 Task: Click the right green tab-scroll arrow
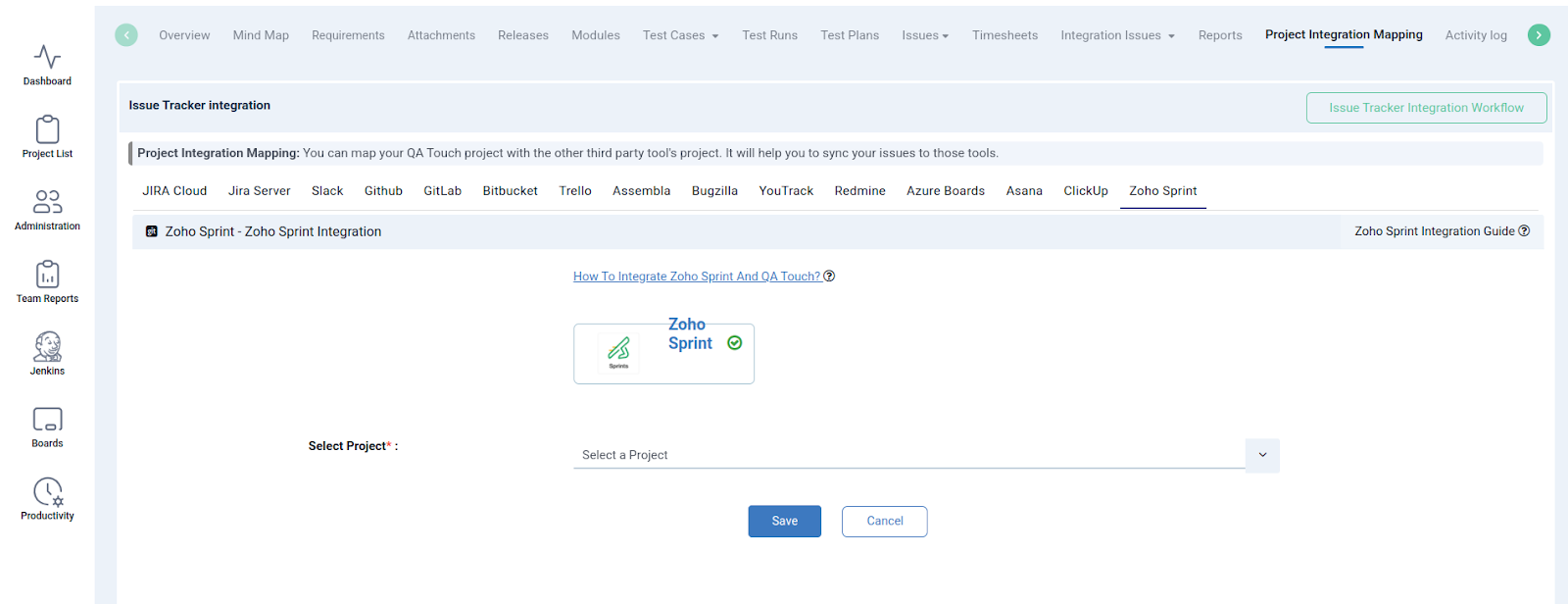coord(1540,35)
